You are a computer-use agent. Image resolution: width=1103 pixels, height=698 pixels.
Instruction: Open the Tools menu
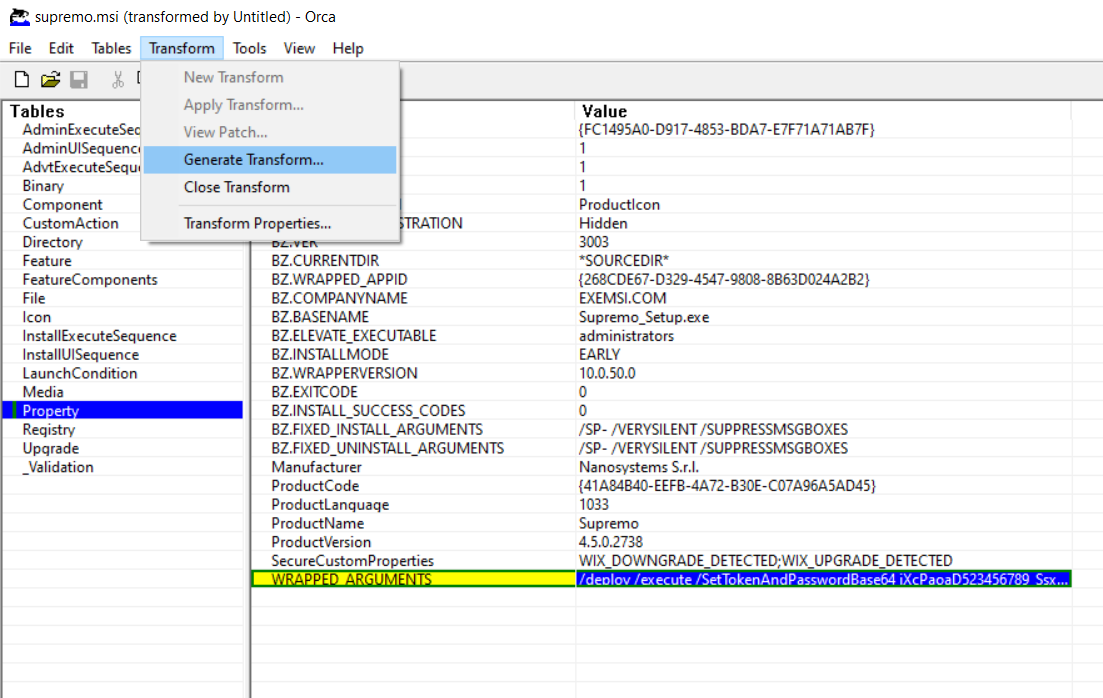pos(250,49)
